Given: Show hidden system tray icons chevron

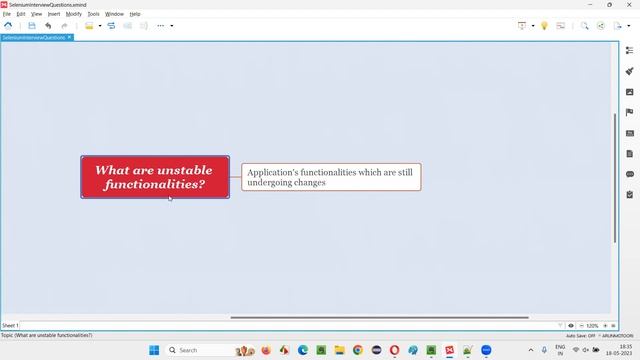Looking at the screenshot, I should tap(531, 350).
